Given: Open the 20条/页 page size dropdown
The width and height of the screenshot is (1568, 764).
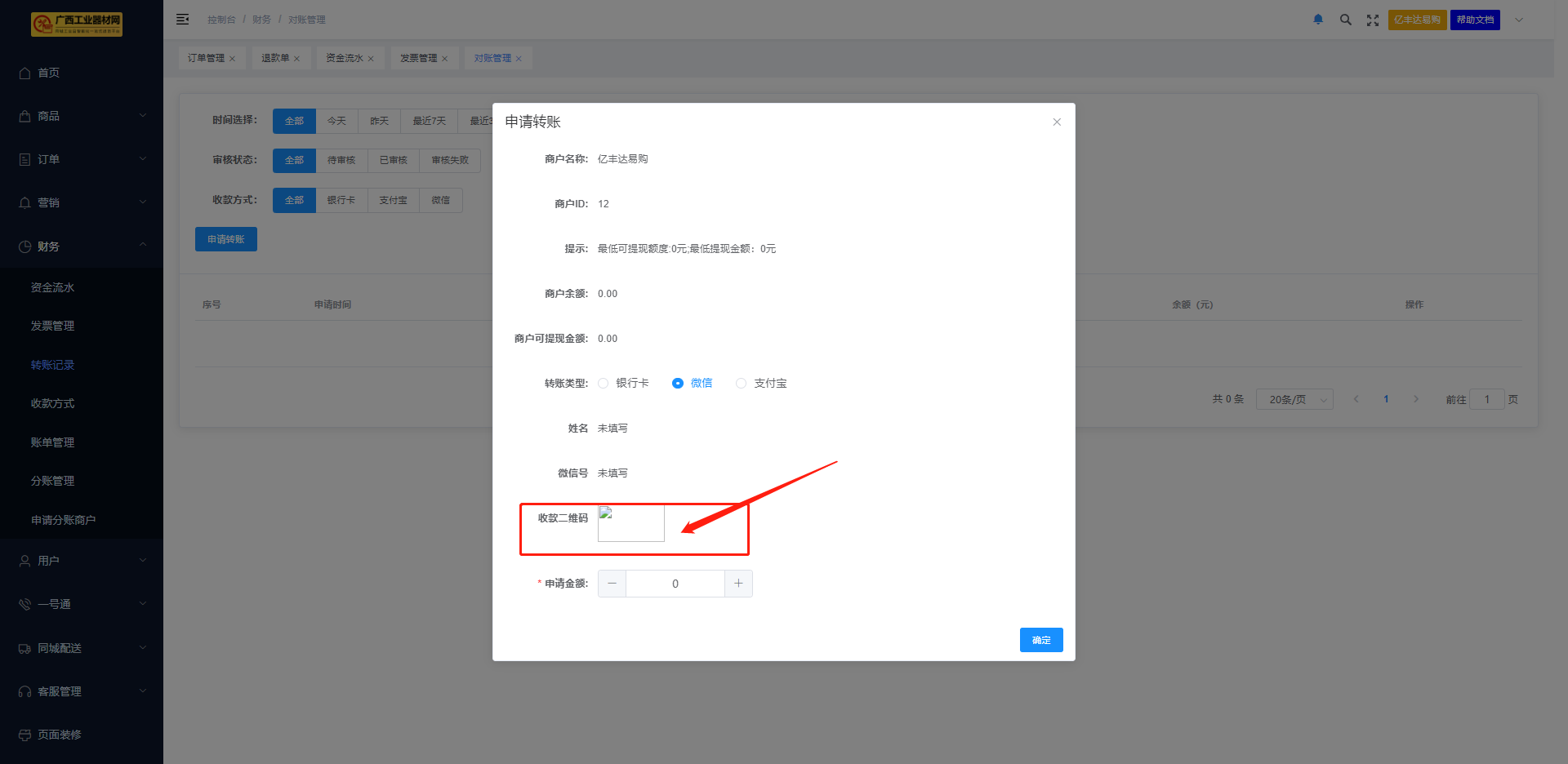Looking at the screenshot, I should coord(1294,399).
